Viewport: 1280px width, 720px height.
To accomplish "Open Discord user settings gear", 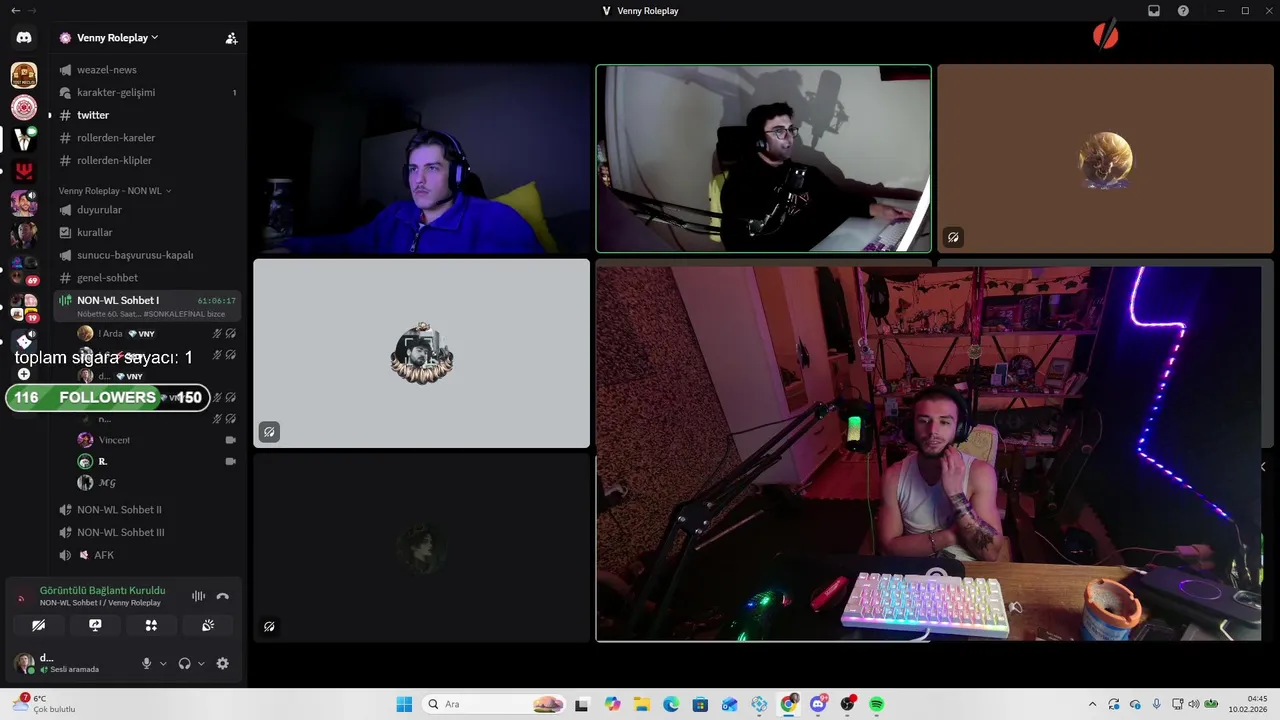I will coord(222,663).
